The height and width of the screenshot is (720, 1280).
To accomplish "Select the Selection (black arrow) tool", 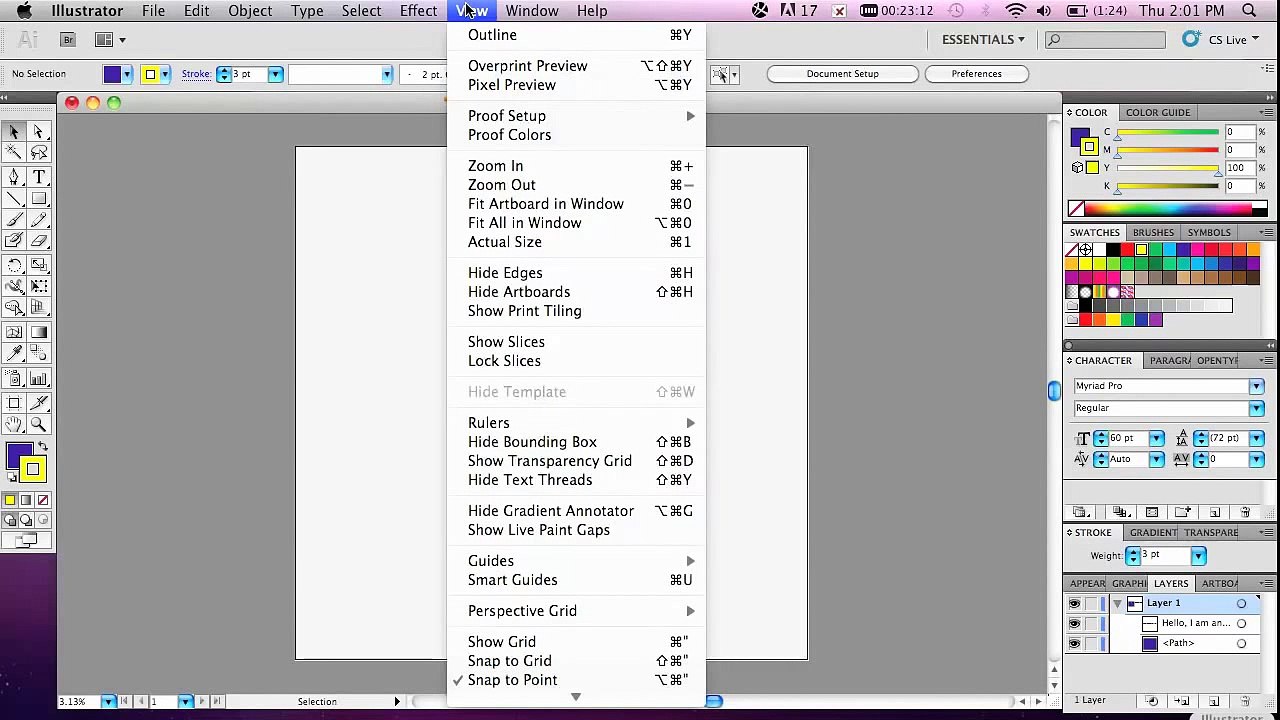I will pos(14,132).
